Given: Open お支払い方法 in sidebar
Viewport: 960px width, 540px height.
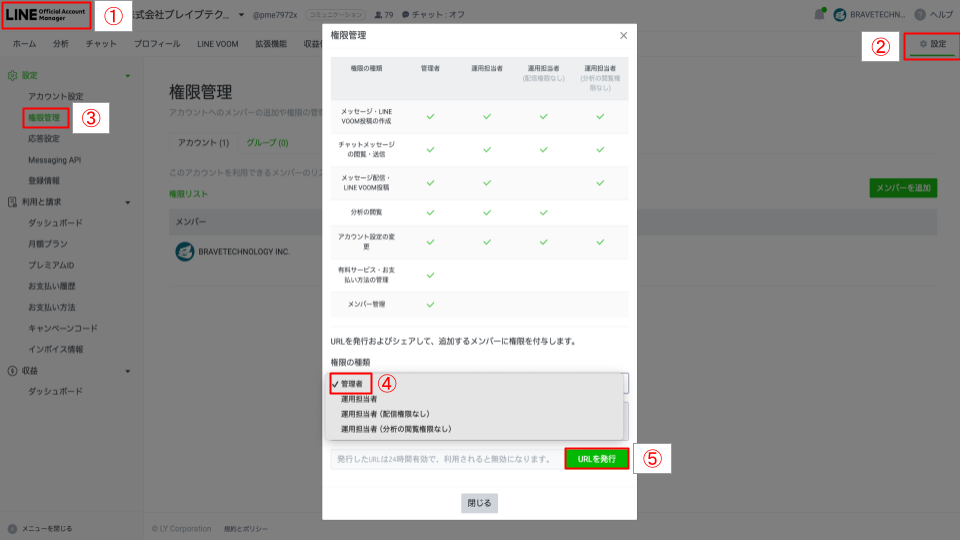Looking at the screenshot, I should [x=52, y=307].
